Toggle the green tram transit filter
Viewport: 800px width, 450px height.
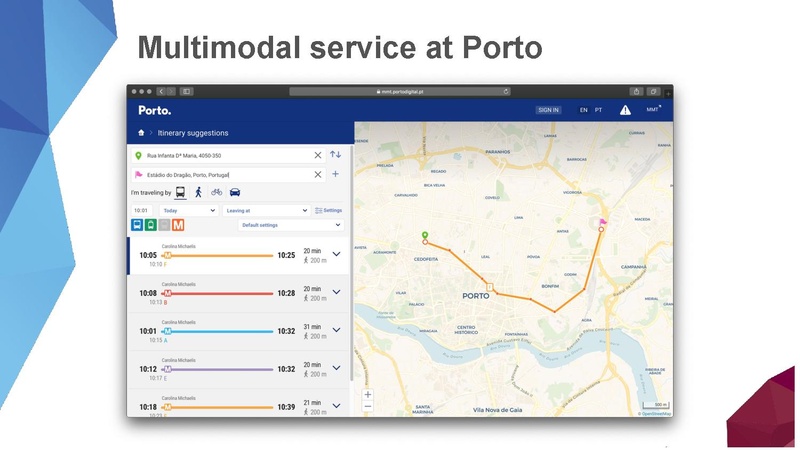tap(151, 224)
